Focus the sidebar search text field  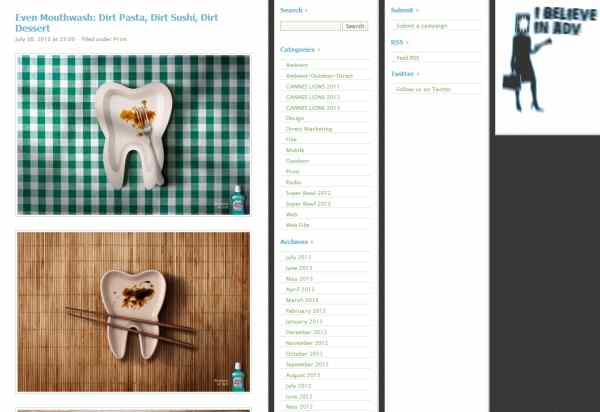(311, 26)
